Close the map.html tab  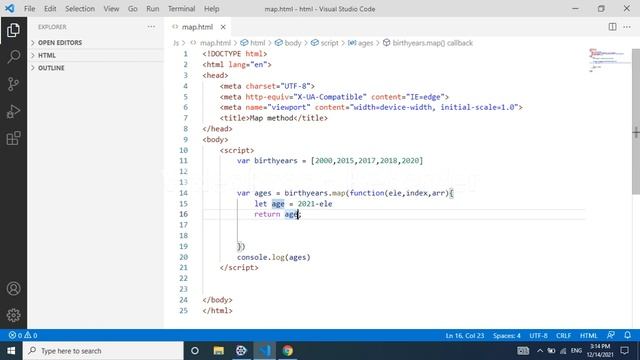(x=223, y=27)
